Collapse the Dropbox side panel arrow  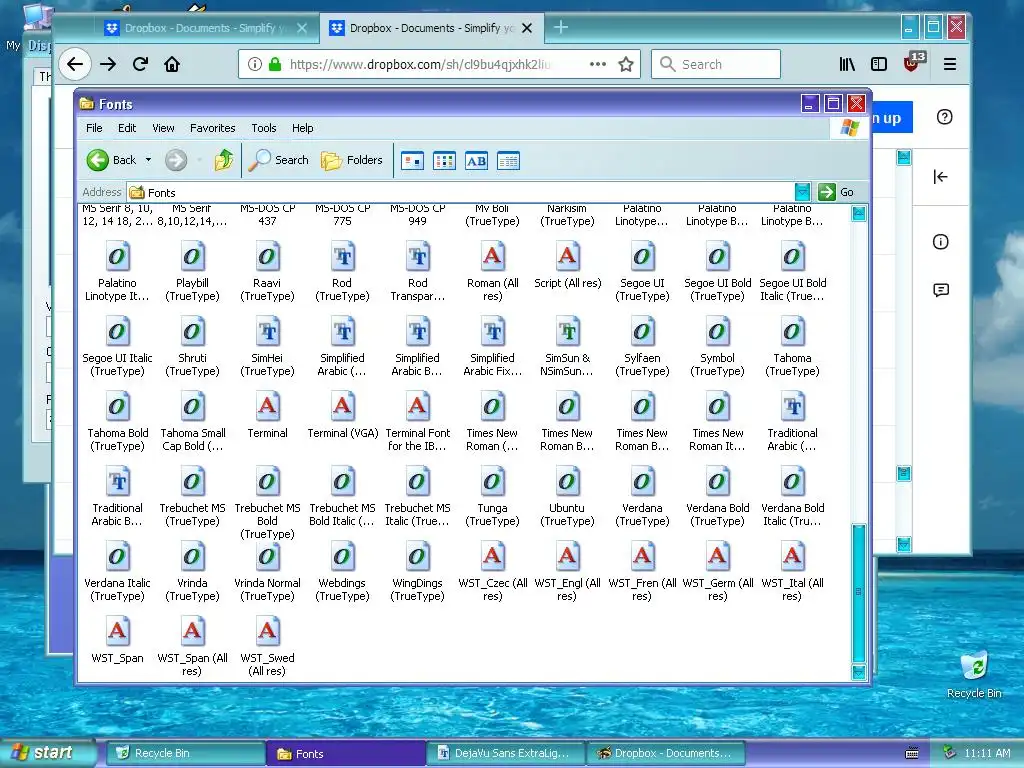click(x=940, y=176)
